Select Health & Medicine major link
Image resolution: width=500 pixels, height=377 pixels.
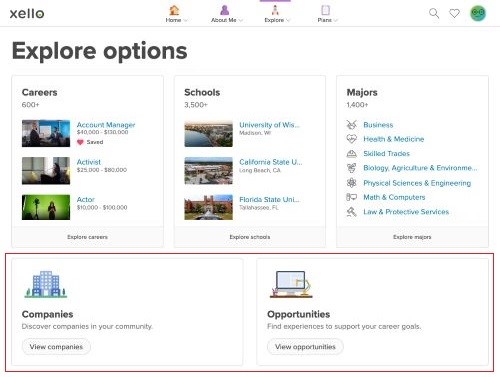coord(394,139)
